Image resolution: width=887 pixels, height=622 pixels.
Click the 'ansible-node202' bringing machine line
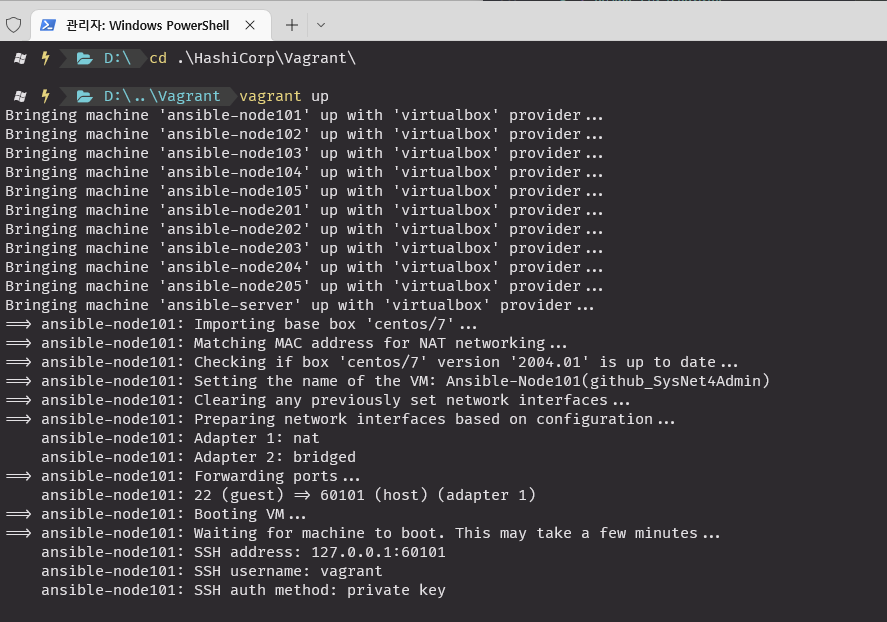tap(304, 230)
